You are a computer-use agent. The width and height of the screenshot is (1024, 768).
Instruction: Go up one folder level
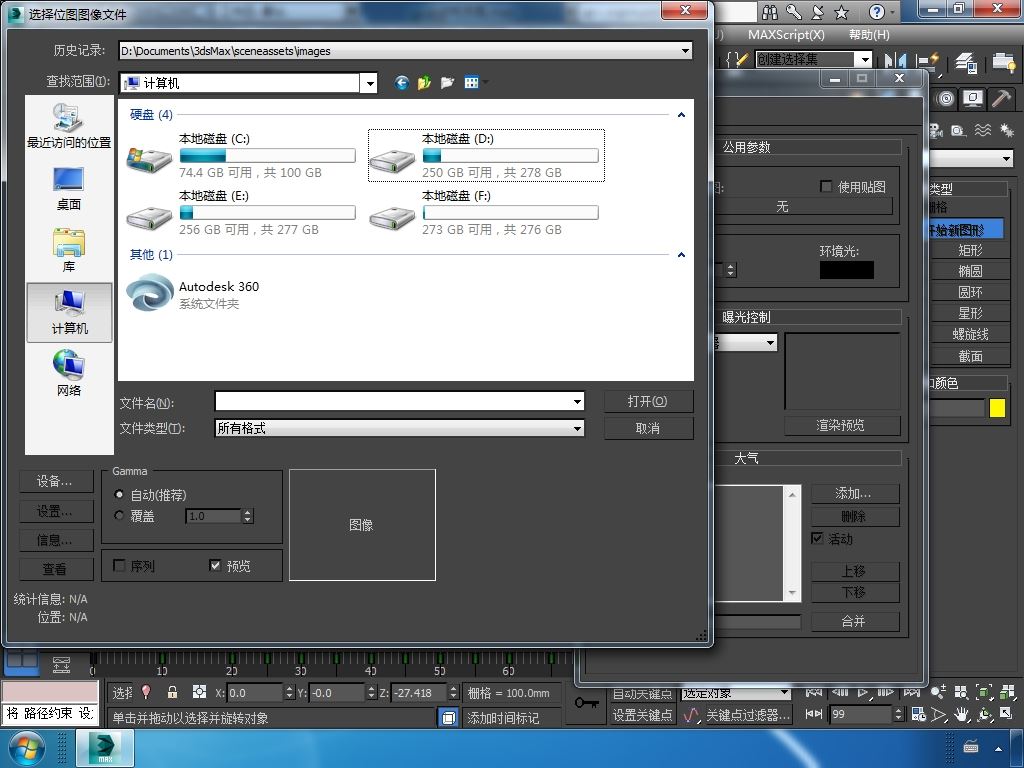click(x=424, y=82)
